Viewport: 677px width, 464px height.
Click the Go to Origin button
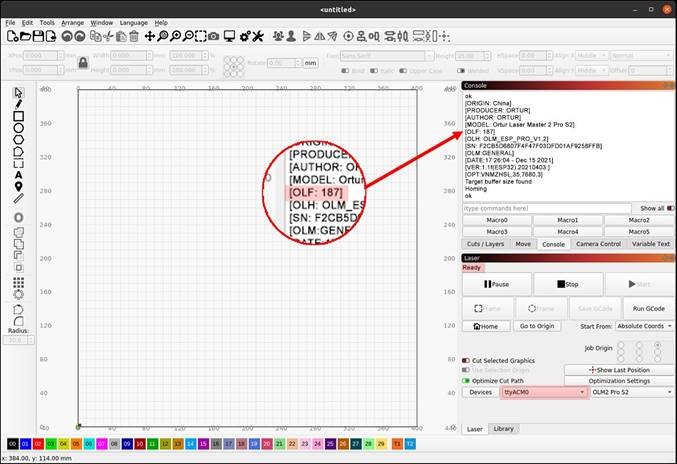click(537, 326)
